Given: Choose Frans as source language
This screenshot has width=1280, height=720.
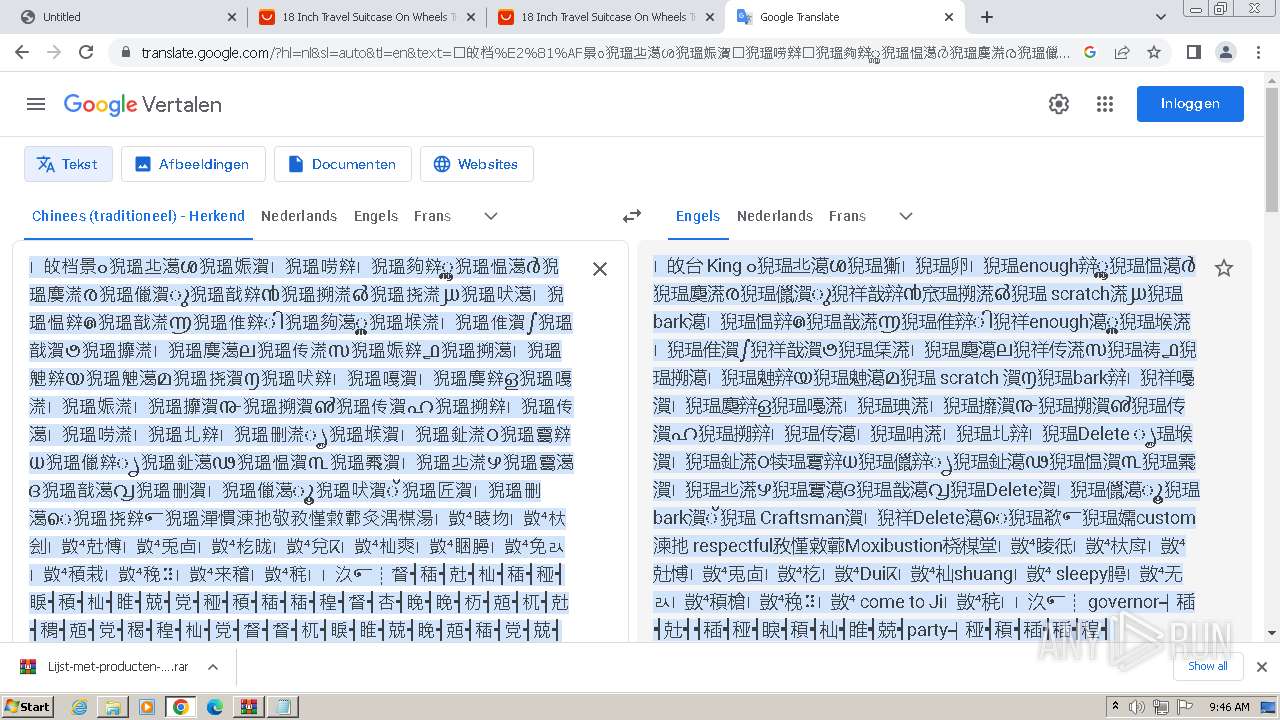Looking at the screenshot, I should pyautogui.click(x=432, y=216).
